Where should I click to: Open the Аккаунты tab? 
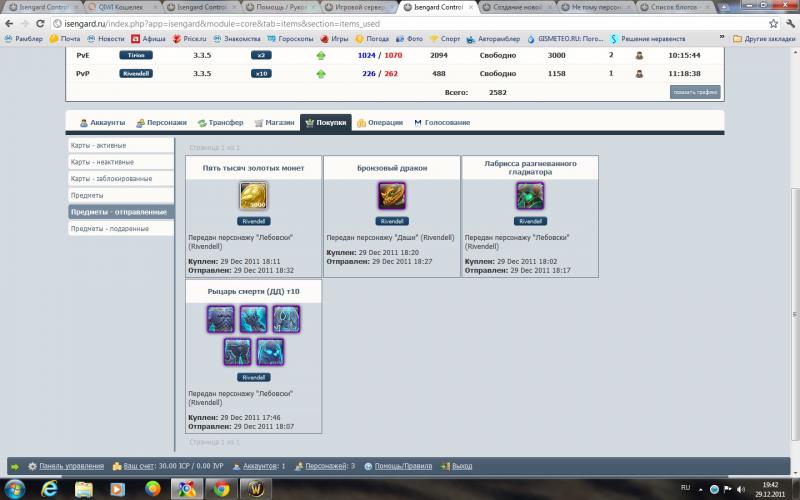(x=102, y=122)
